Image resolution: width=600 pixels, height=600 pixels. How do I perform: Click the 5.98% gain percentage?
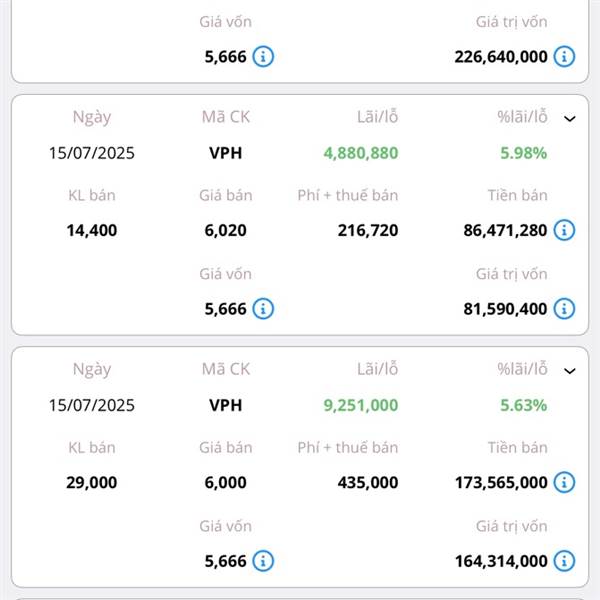(x=523, y=153)
